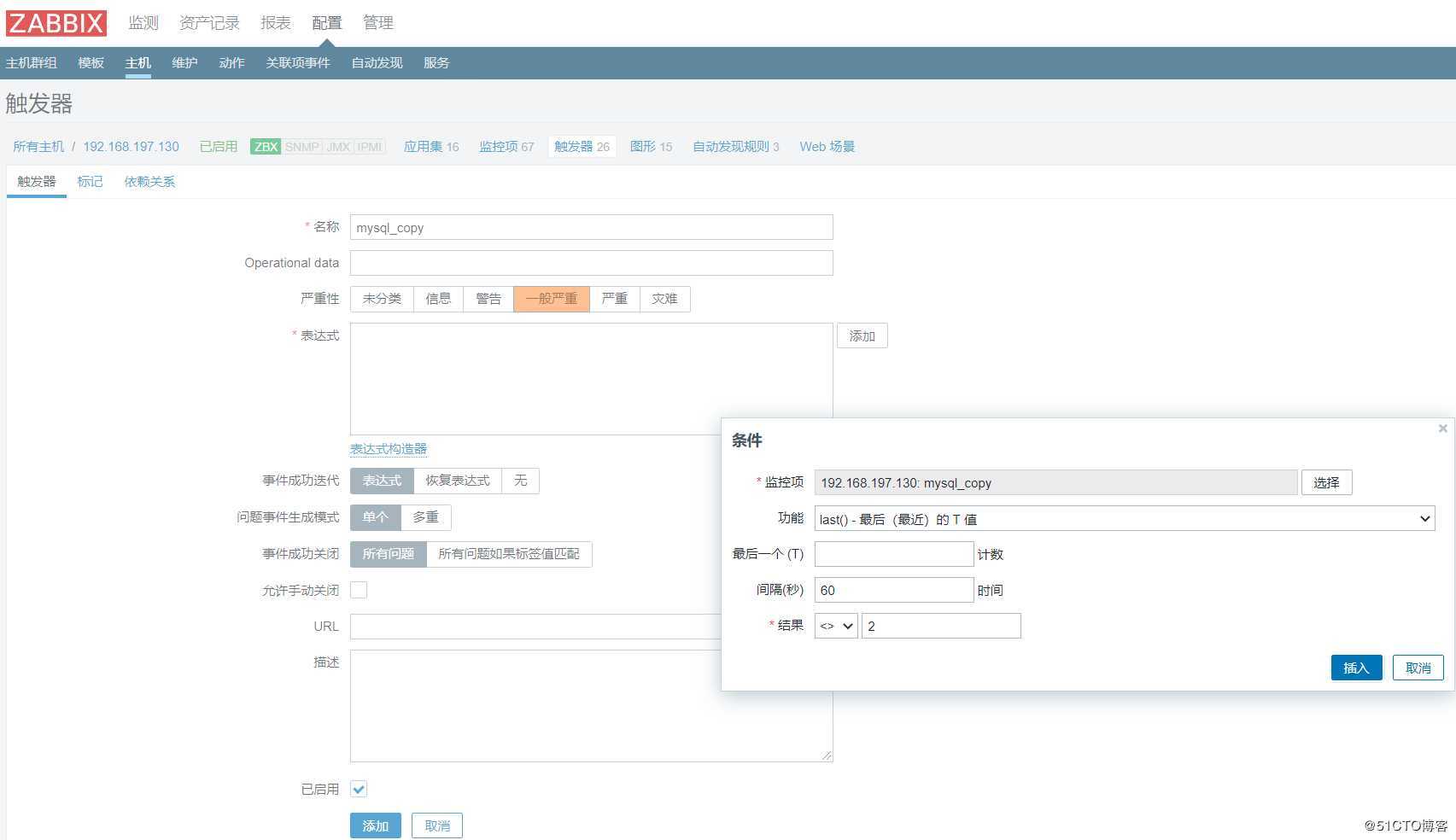Screen dimensions: 1456x840
Task: Click 添加 next to expression box
Action: click(862, 336)
